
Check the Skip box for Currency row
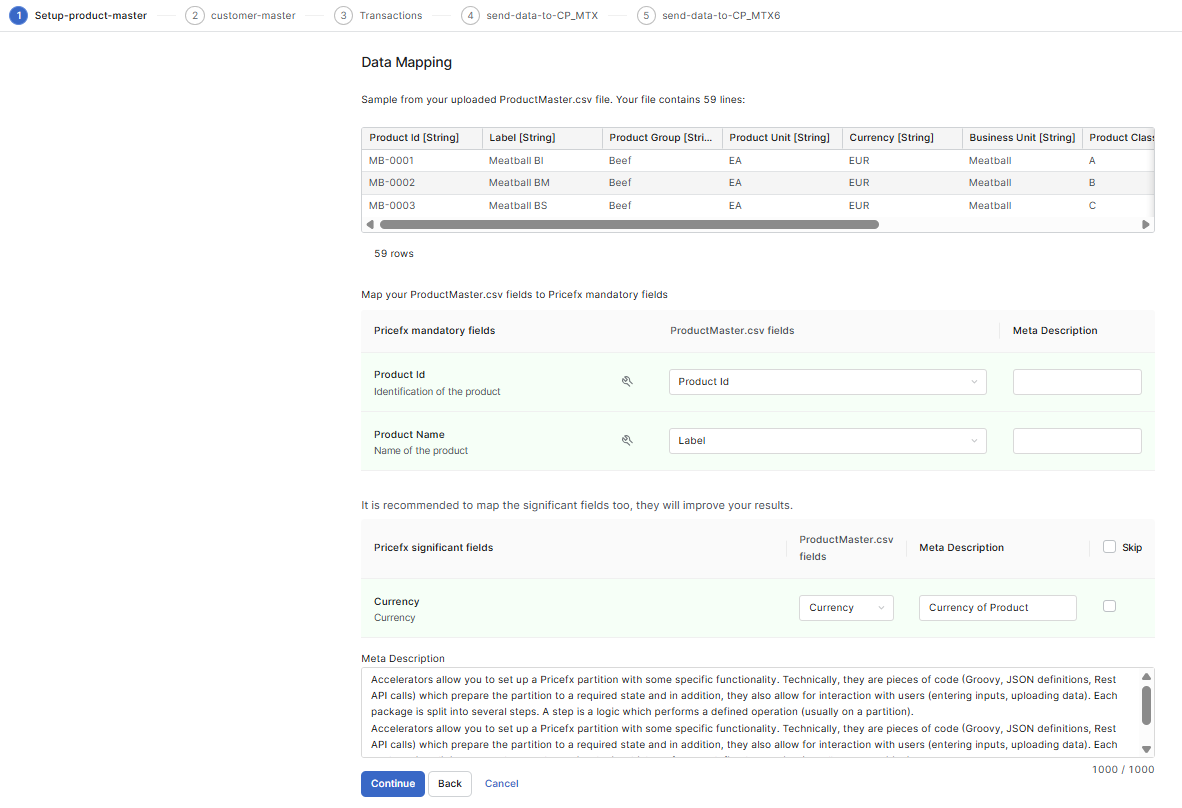pyautogui.click(x=1109, y=606)
